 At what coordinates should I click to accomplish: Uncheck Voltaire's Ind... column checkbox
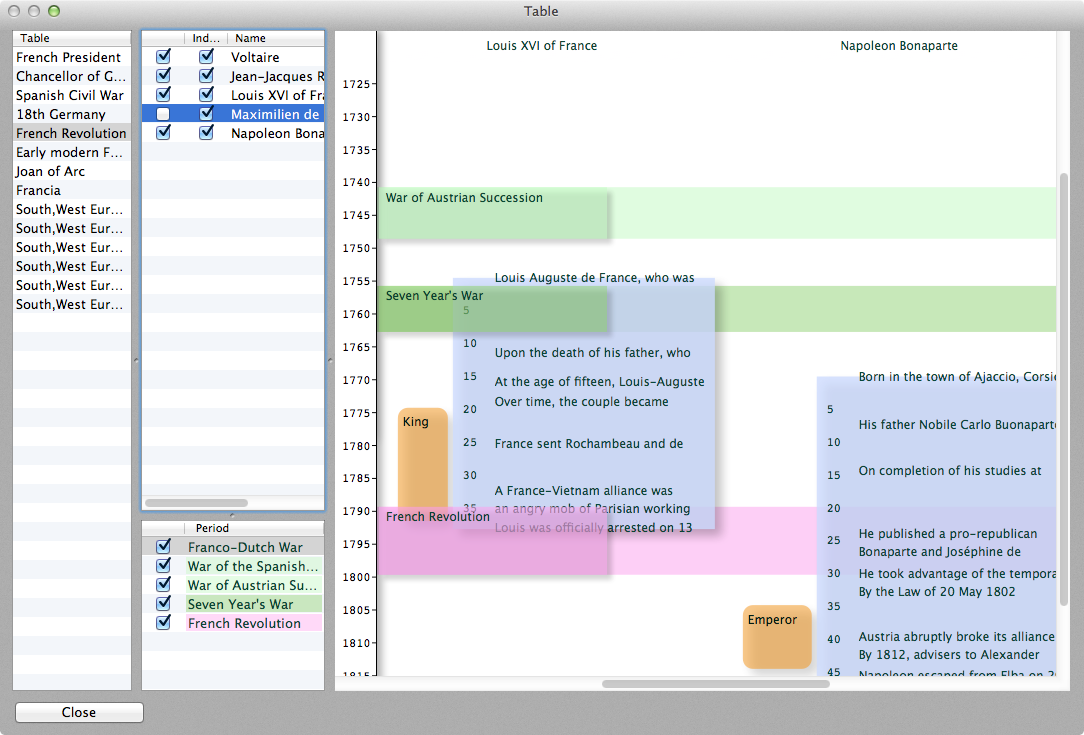[206, 57]
